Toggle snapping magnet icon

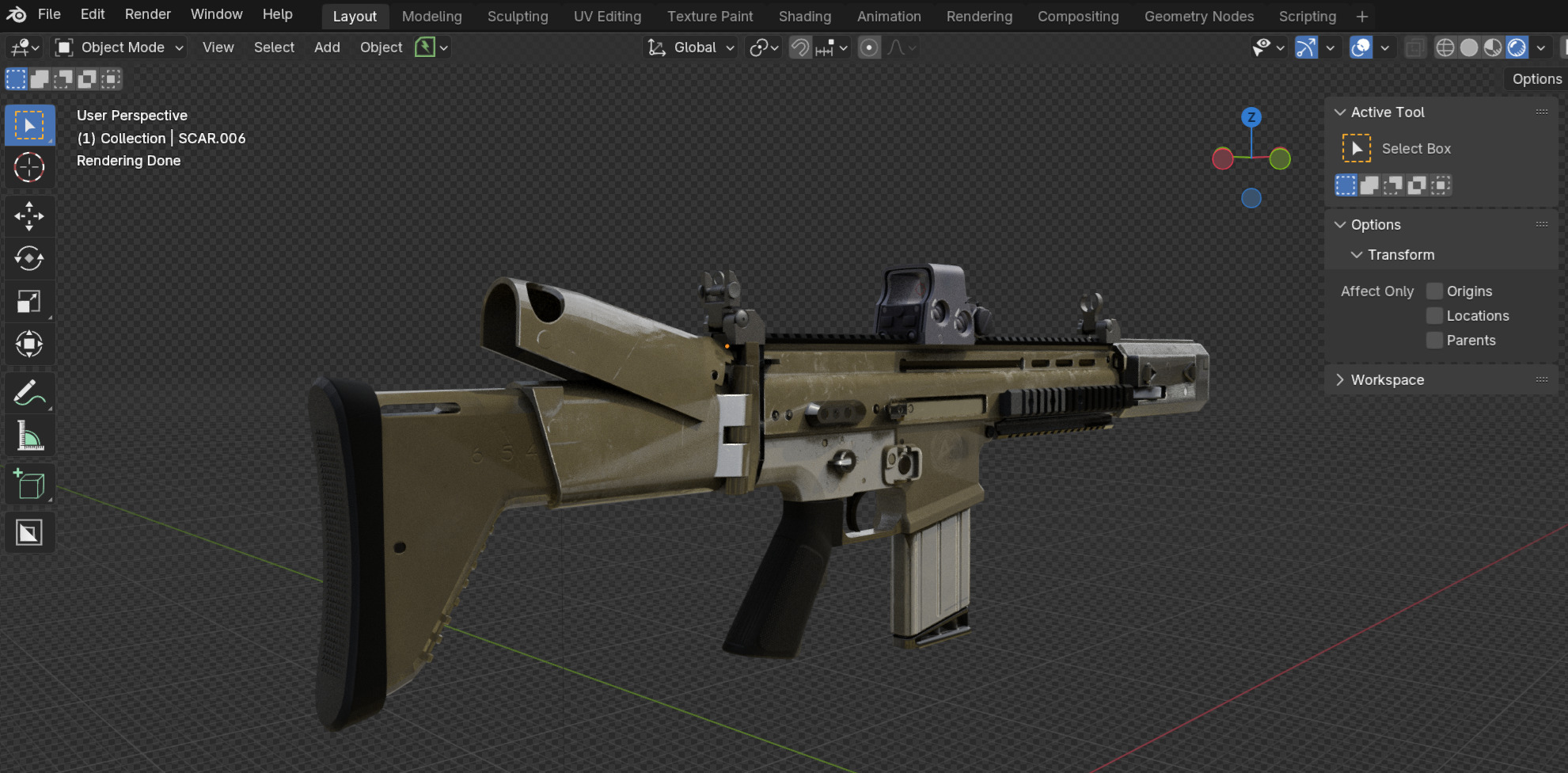pyautogui.click(x=800, y=48)
